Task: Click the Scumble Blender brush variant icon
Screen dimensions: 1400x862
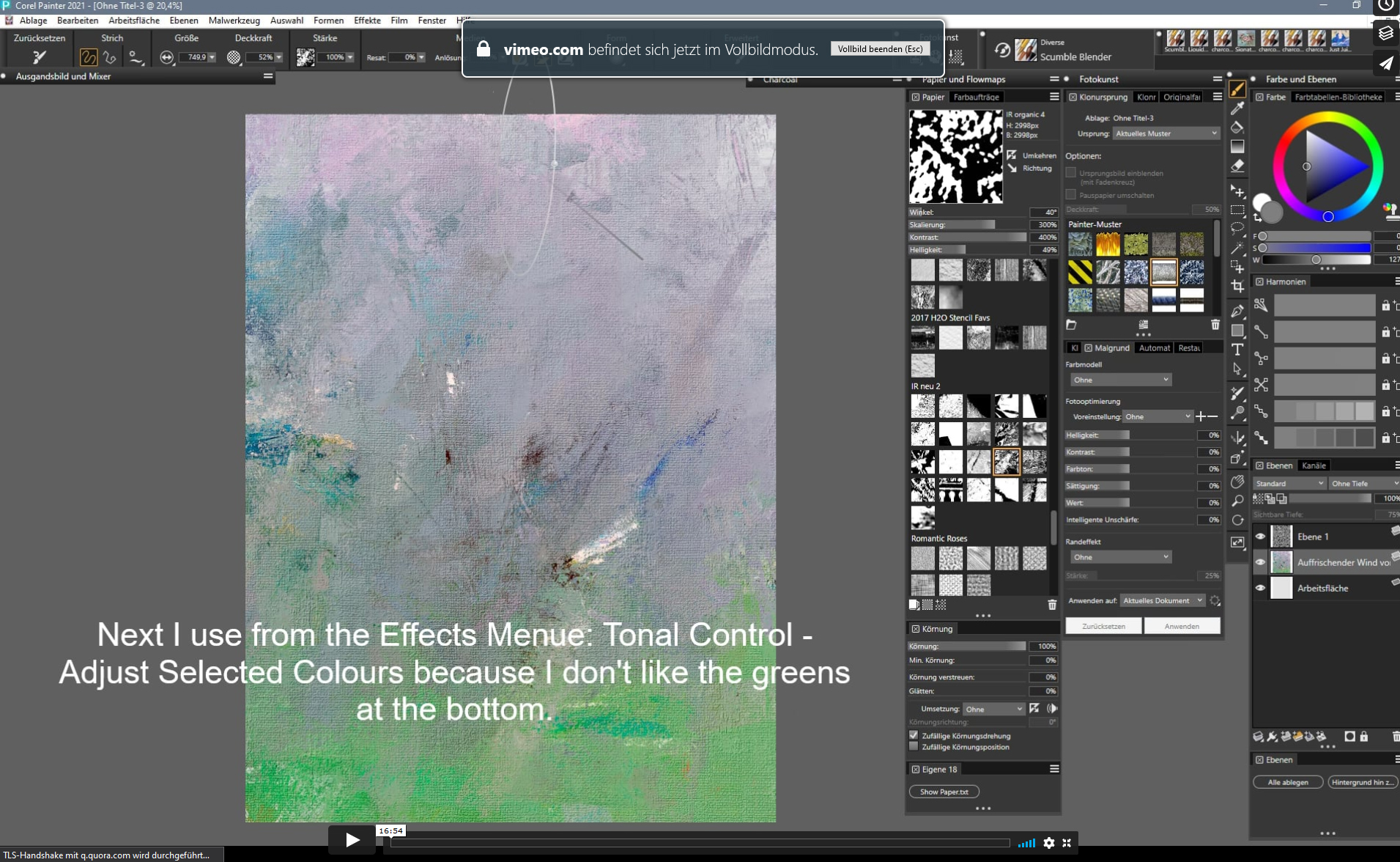Action: click(1026, 50)
